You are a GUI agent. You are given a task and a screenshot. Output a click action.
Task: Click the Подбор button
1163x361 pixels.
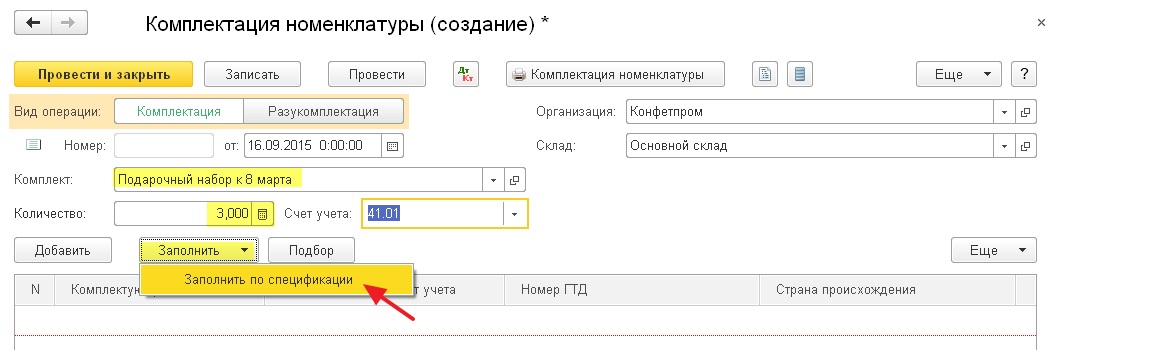(x=312, y=250)
